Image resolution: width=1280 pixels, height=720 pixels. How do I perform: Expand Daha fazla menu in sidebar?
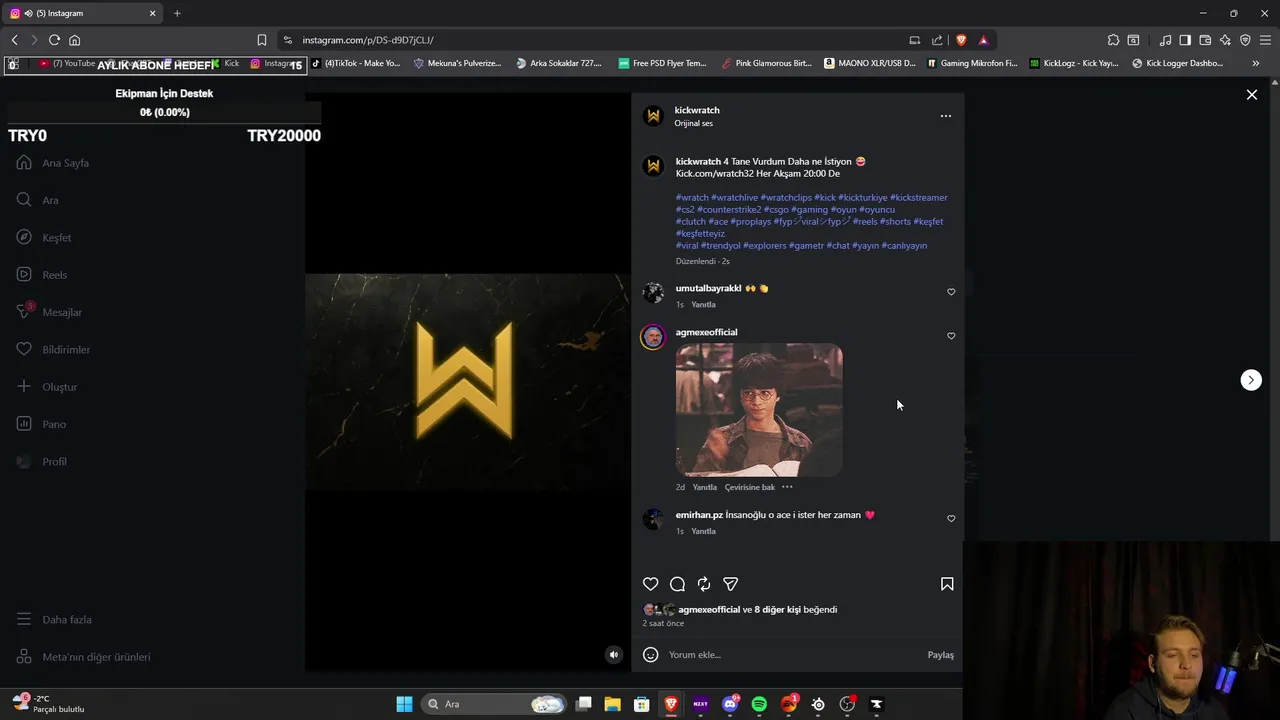[x=54, y=620]
